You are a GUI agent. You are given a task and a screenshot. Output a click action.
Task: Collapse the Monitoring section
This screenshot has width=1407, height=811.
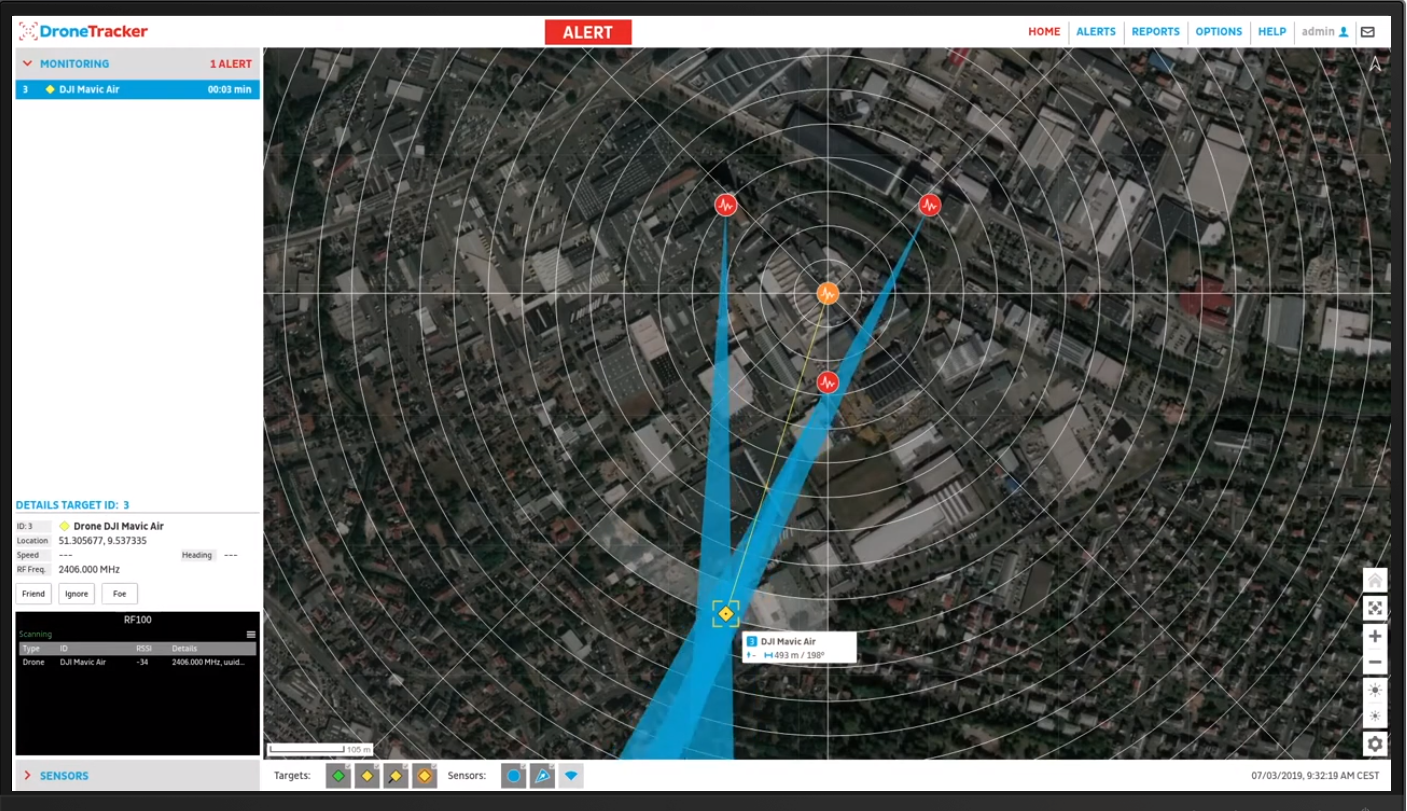tap(27, 64)
